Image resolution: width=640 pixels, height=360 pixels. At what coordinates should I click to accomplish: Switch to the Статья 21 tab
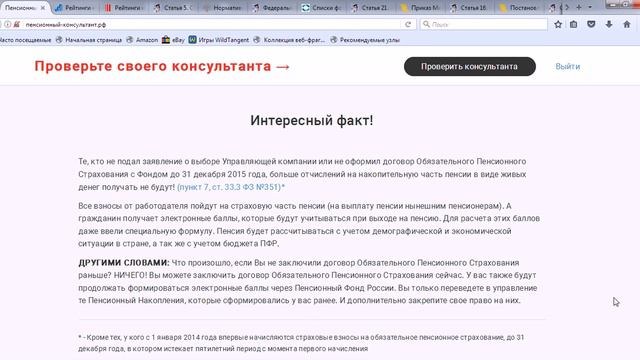[371, 8]
